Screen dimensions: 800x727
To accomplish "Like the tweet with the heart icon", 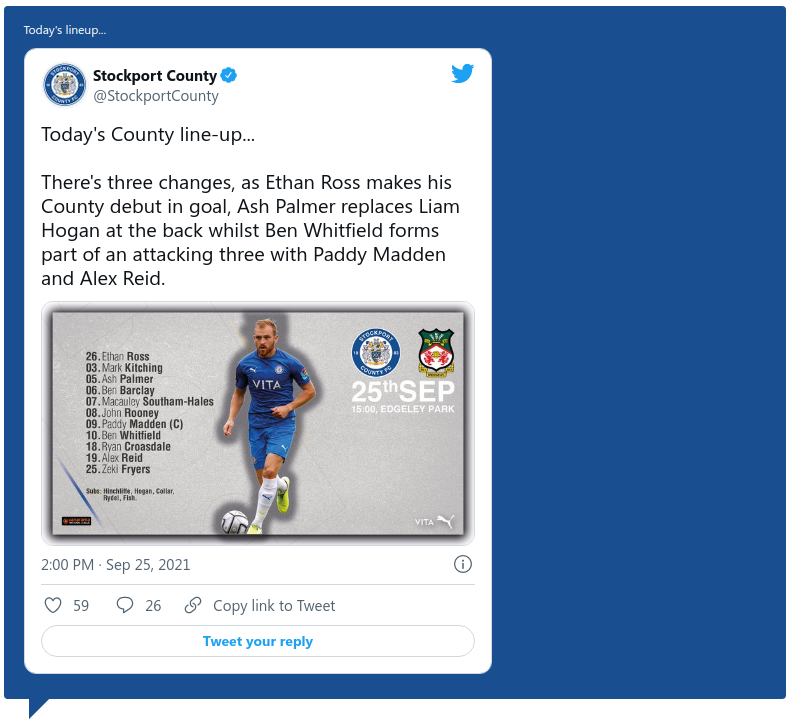I will pyautogui.click(x=54, y=605).
